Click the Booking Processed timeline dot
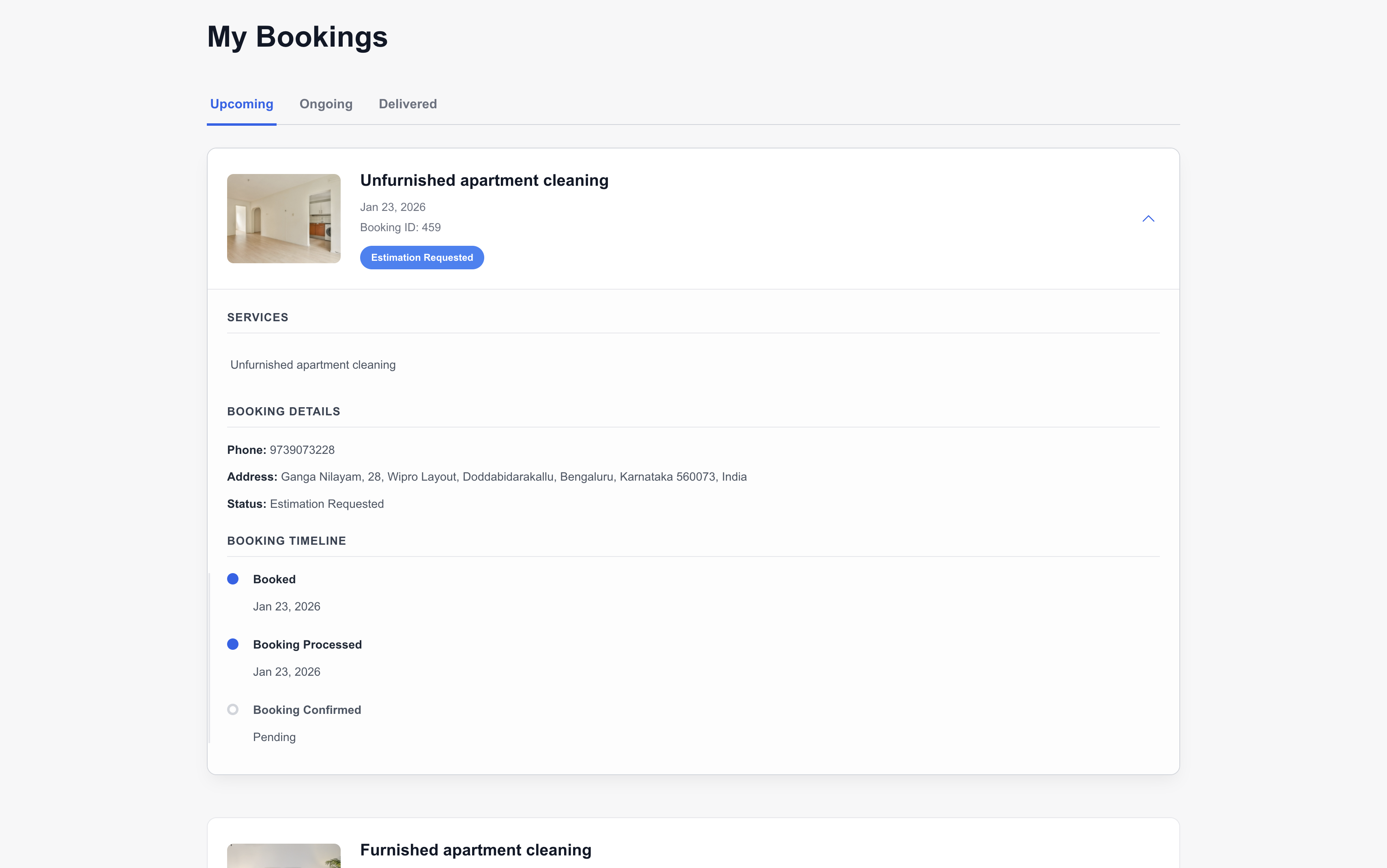This screenshot has height=868, width=1387. [232, 644]
